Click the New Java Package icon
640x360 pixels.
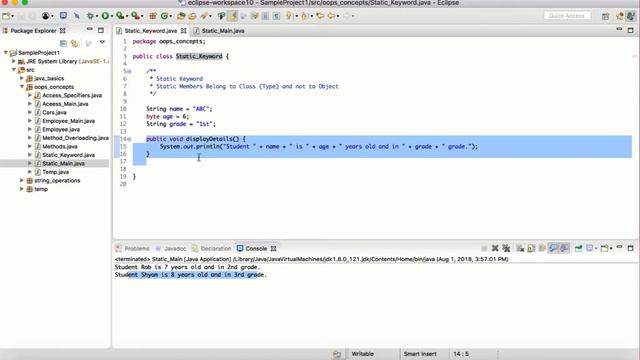coord(153,16)
